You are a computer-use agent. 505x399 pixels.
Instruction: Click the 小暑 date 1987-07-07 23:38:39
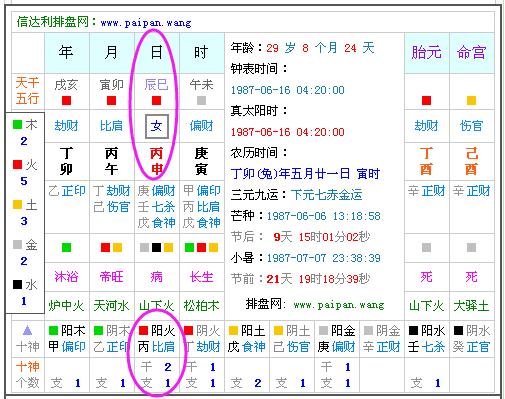(324, 258)
